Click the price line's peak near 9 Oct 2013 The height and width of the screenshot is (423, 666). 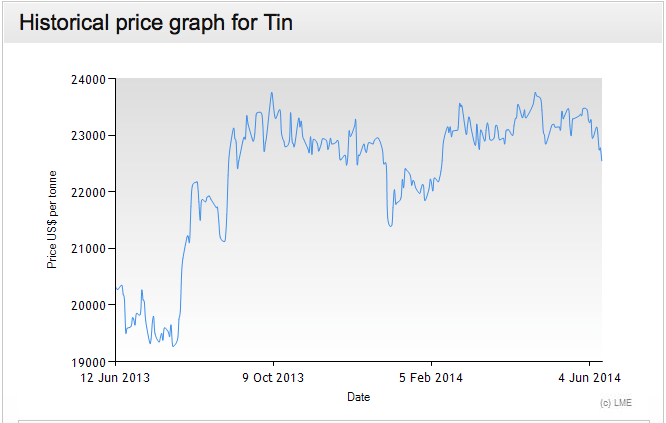(x=271, y=93)
